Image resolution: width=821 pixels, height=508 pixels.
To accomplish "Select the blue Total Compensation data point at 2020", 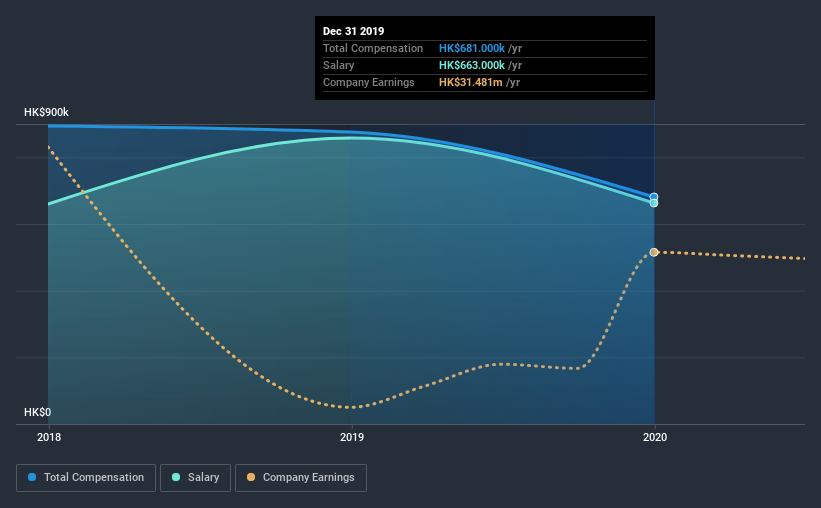I will click(654, 197).
